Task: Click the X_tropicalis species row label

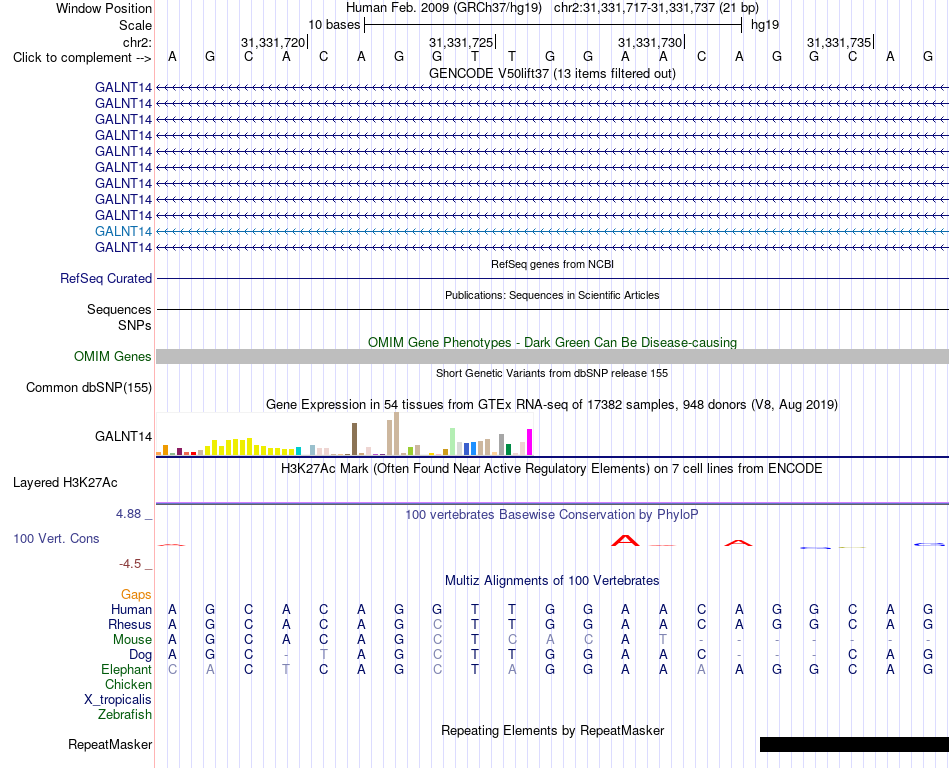Action: click(x=118, y=700)
